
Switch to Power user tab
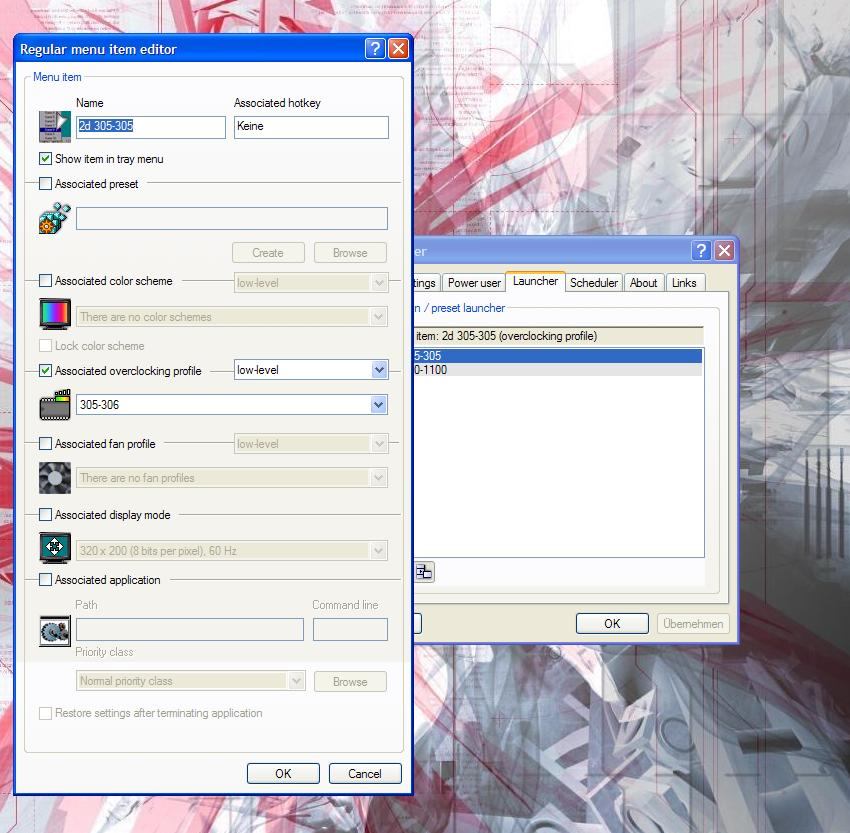[474, 283]
